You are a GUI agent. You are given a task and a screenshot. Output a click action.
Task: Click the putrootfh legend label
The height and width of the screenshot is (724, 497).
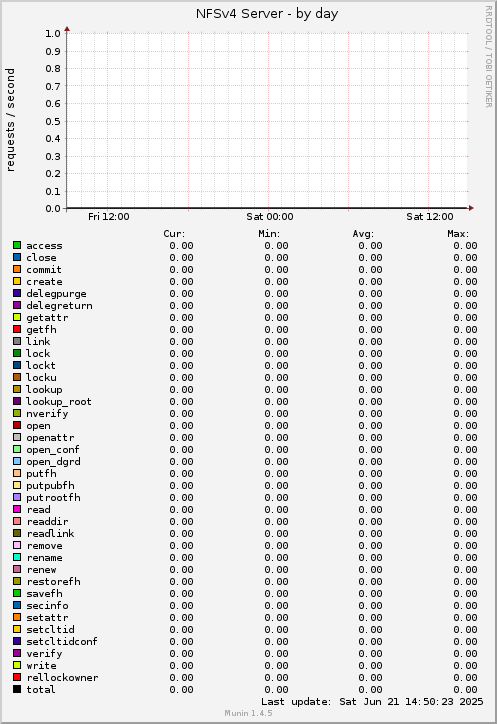coord(54,498)
